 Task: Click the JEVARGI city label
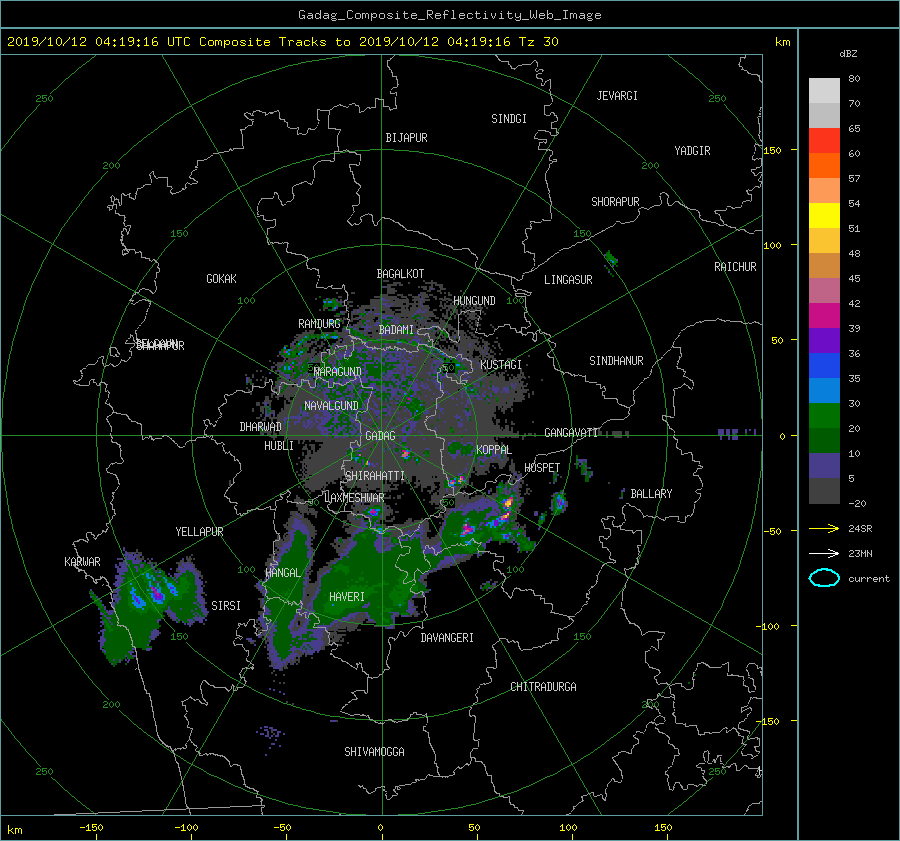(x=617, y=96)
